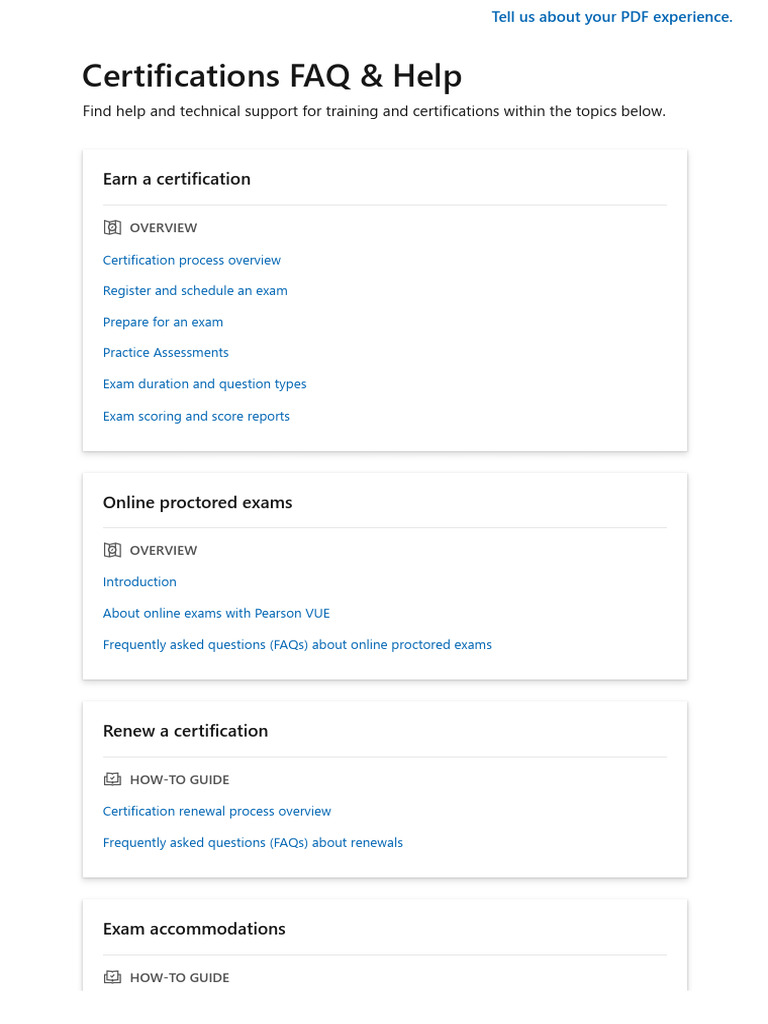Click the How-To Guide icon under Renew a certification
768x1024 pixels.
(x=112, y=779)
